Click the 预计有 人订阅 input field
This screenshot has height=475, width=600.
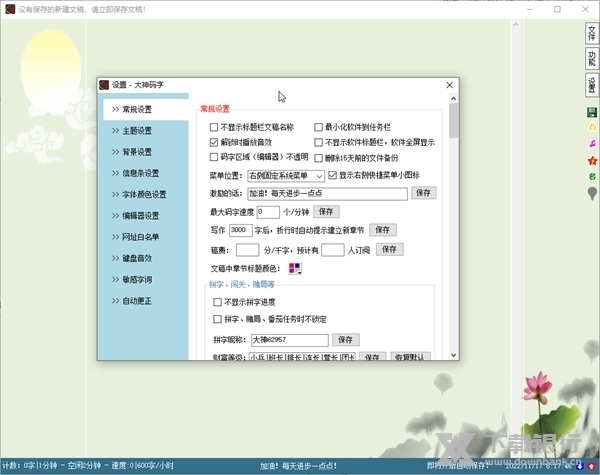333,250
